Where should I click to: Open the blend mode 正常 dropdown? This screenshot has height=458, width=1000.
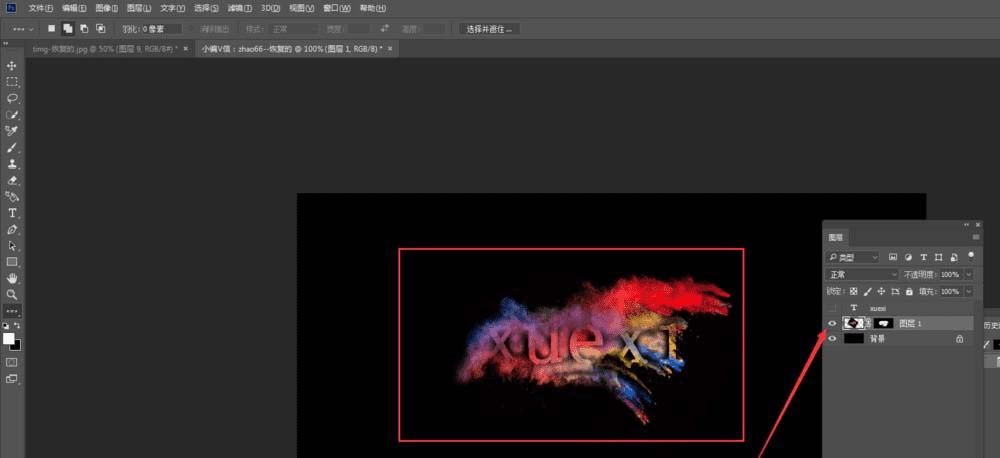point(862,274)
